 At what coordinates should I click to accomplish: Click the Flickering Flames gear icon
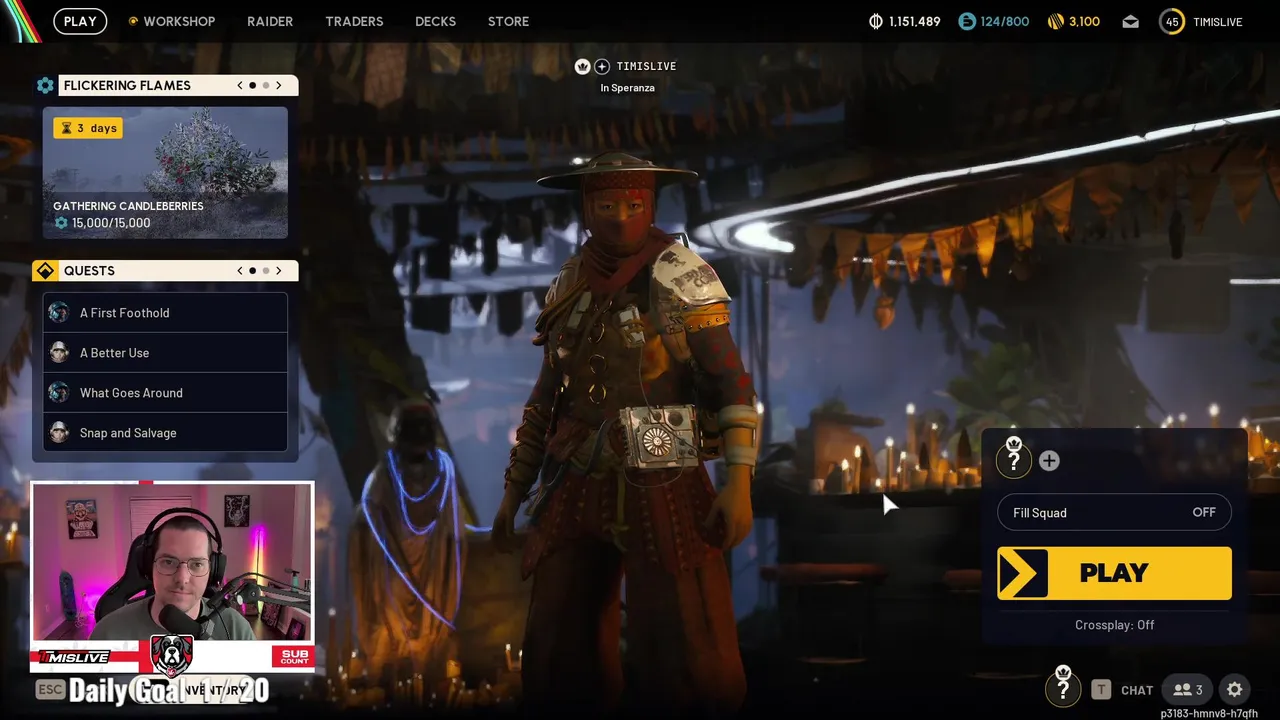(x=45, y=85)
